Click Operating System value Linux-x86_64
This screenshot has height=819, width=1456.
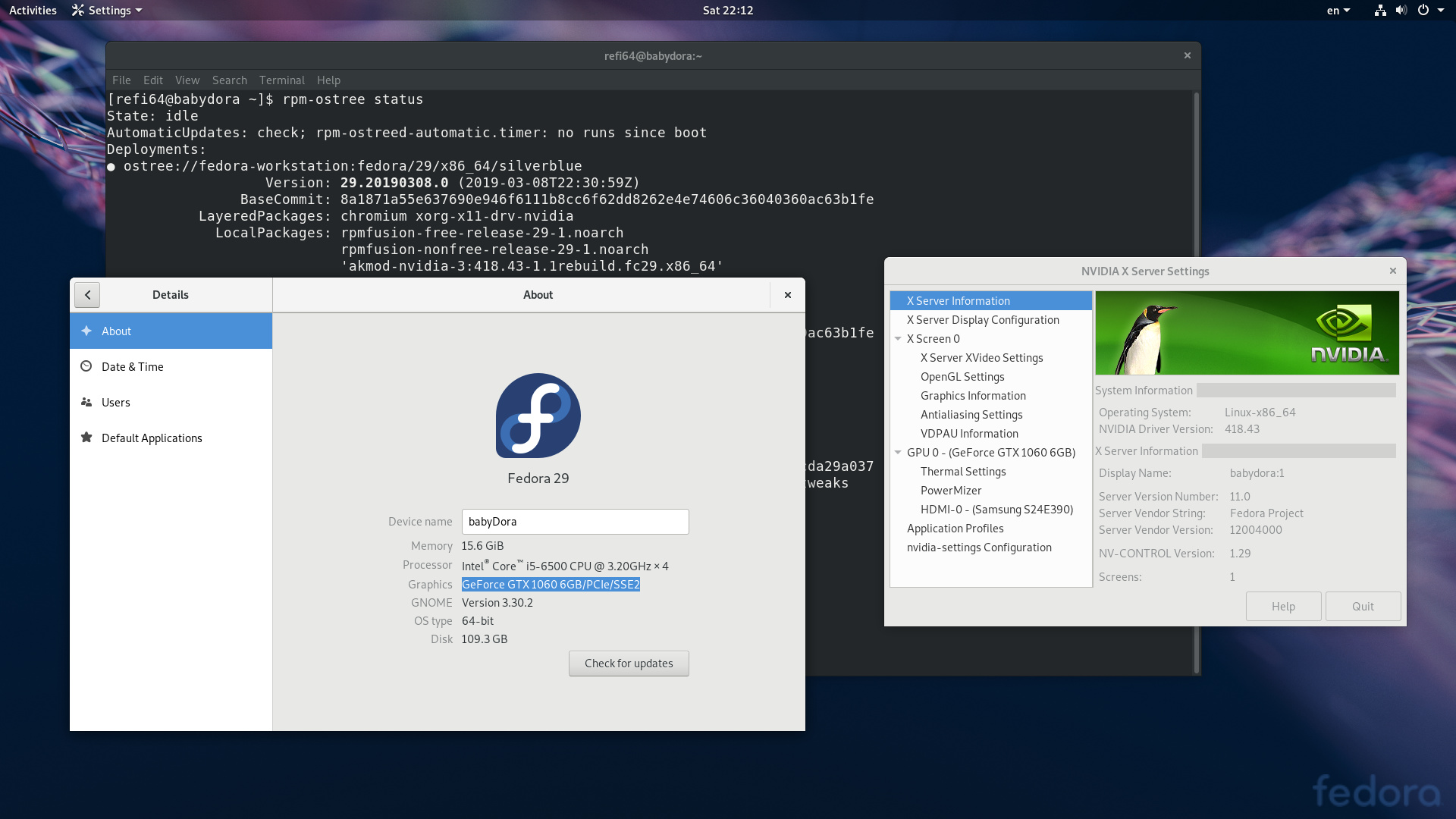(1260, 413)
